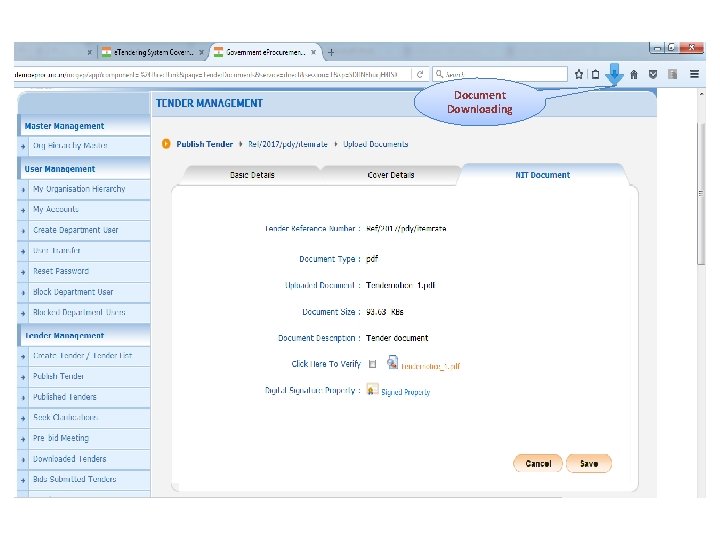
Task: Click arrow icon beside Publish Tender menu item
Action: [23, 377]
